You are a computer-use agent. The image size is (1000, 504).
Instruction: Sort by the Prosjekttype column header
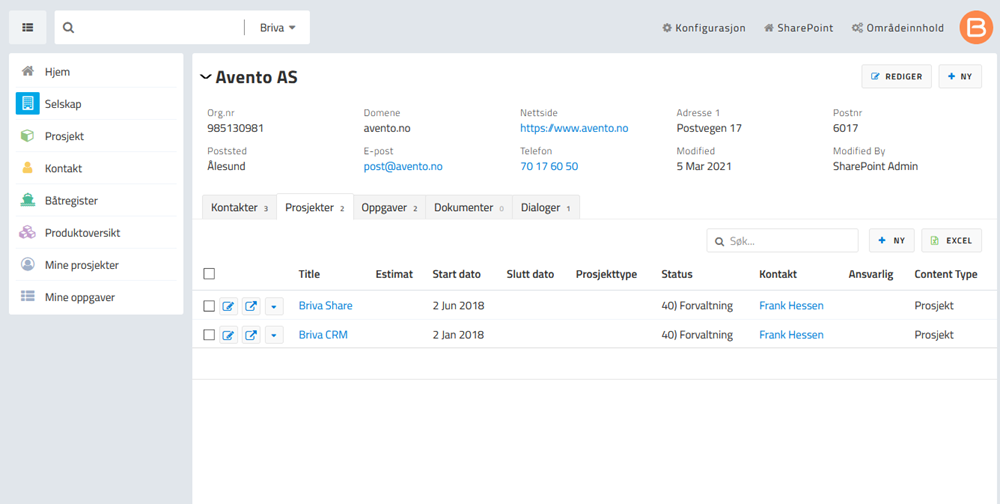point(606,274)
